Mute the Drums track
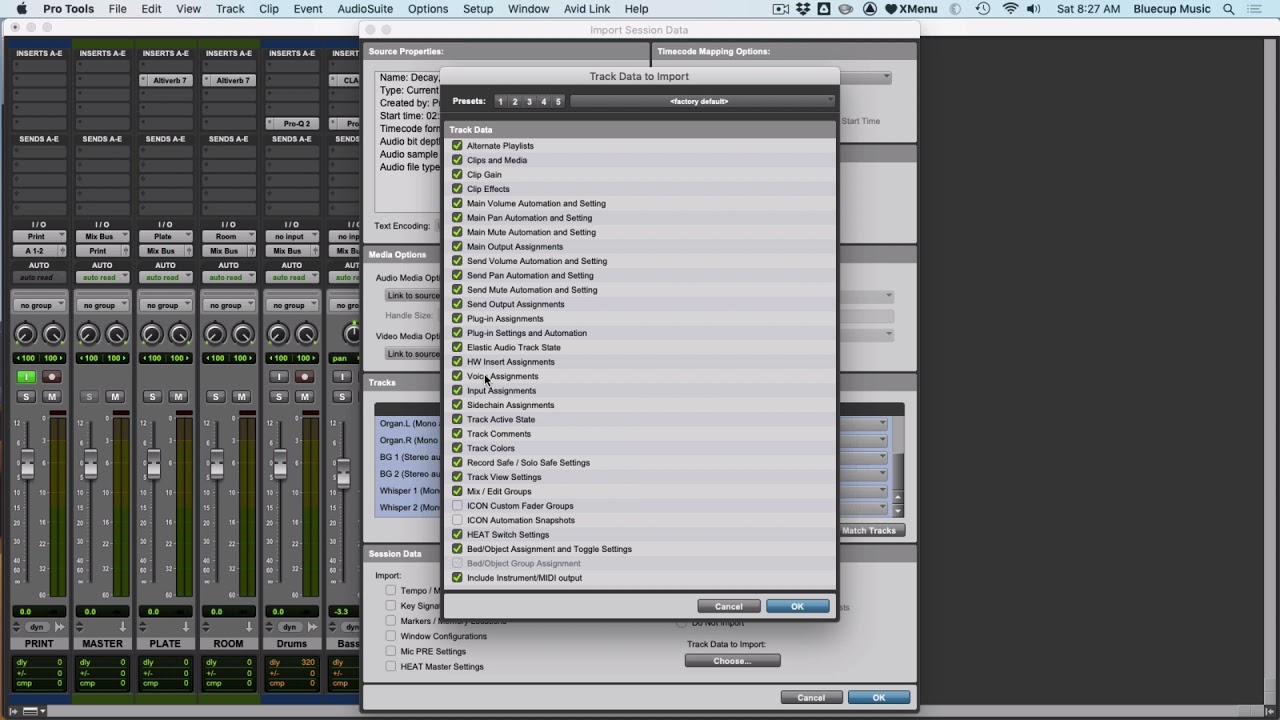 click(304, 397)
